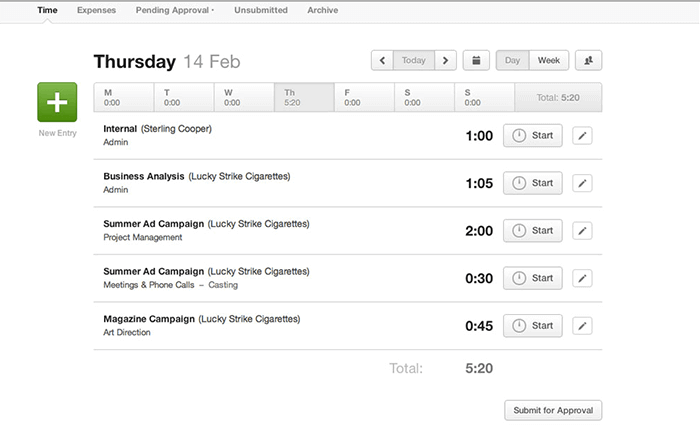Screen dimensions: 700x436
Task: Click Submit for Approval button
Action: pyautogui.click(x=553, y=410)
